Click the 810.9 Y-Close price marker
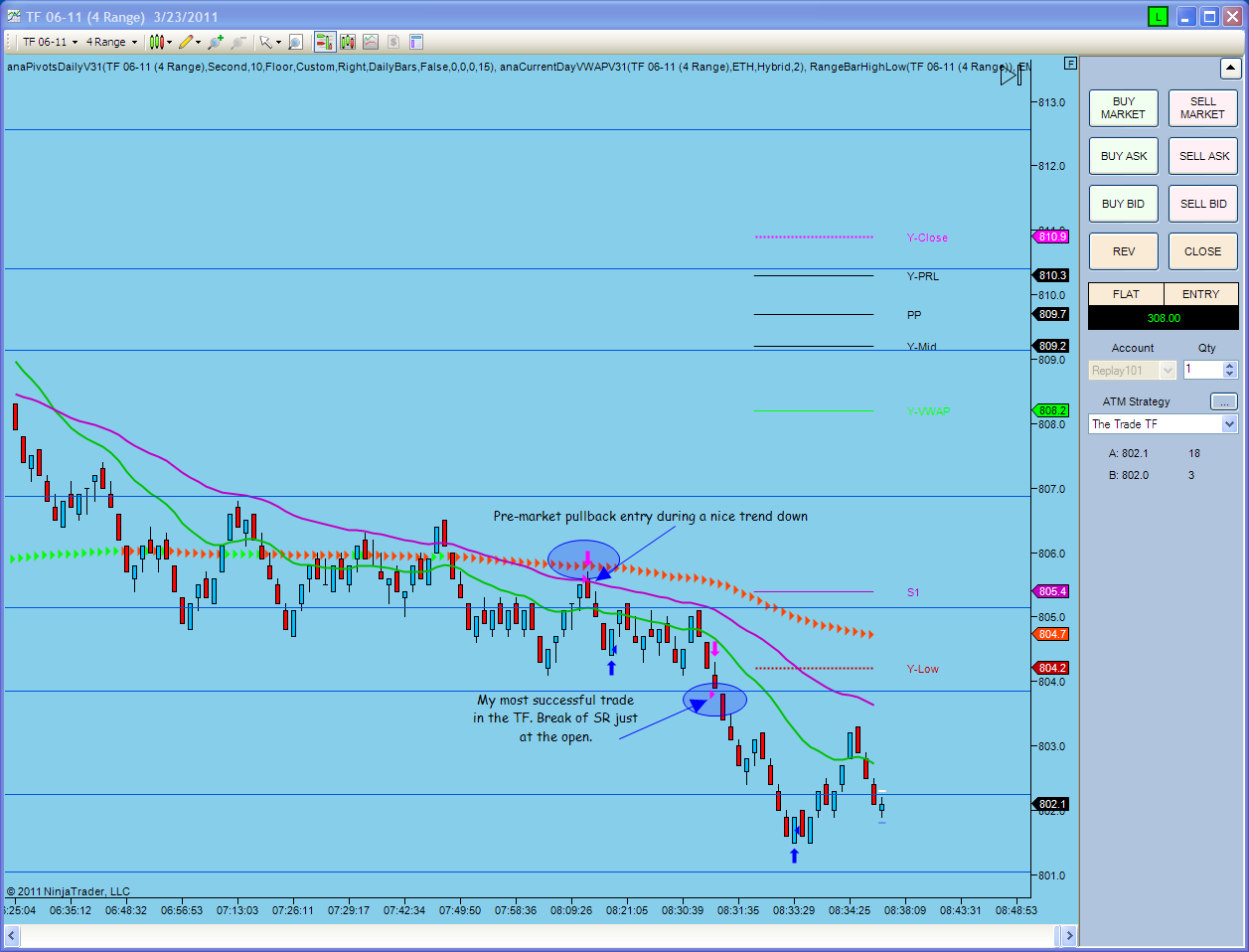This screenshot has height=952, width=1249. pyautogui.click(x=1051, y=237)
